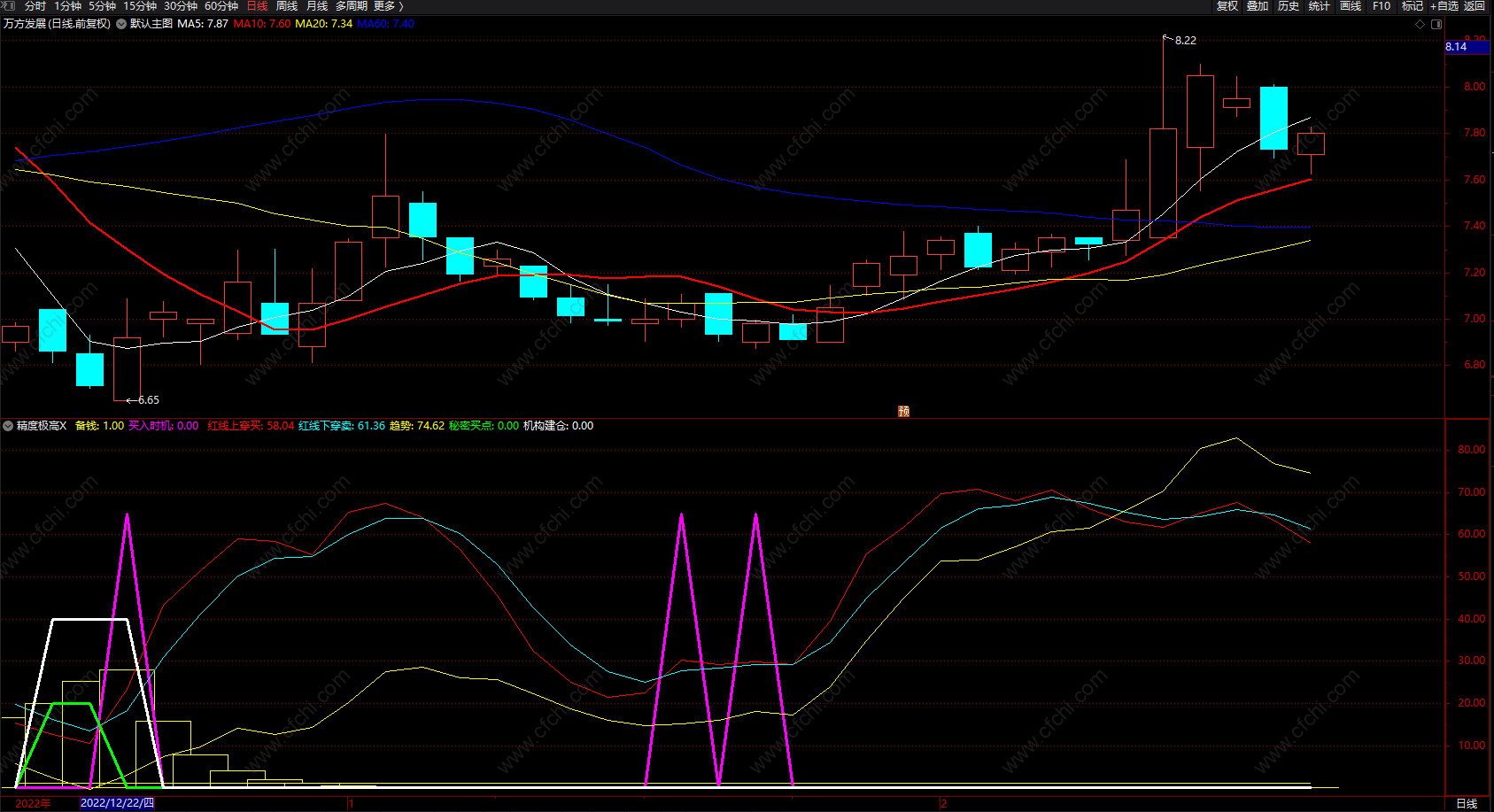This screenshot has width=1494, height=812.
Task: Click the MA5: 7.87 label
Action: click(x=203, y=24)
